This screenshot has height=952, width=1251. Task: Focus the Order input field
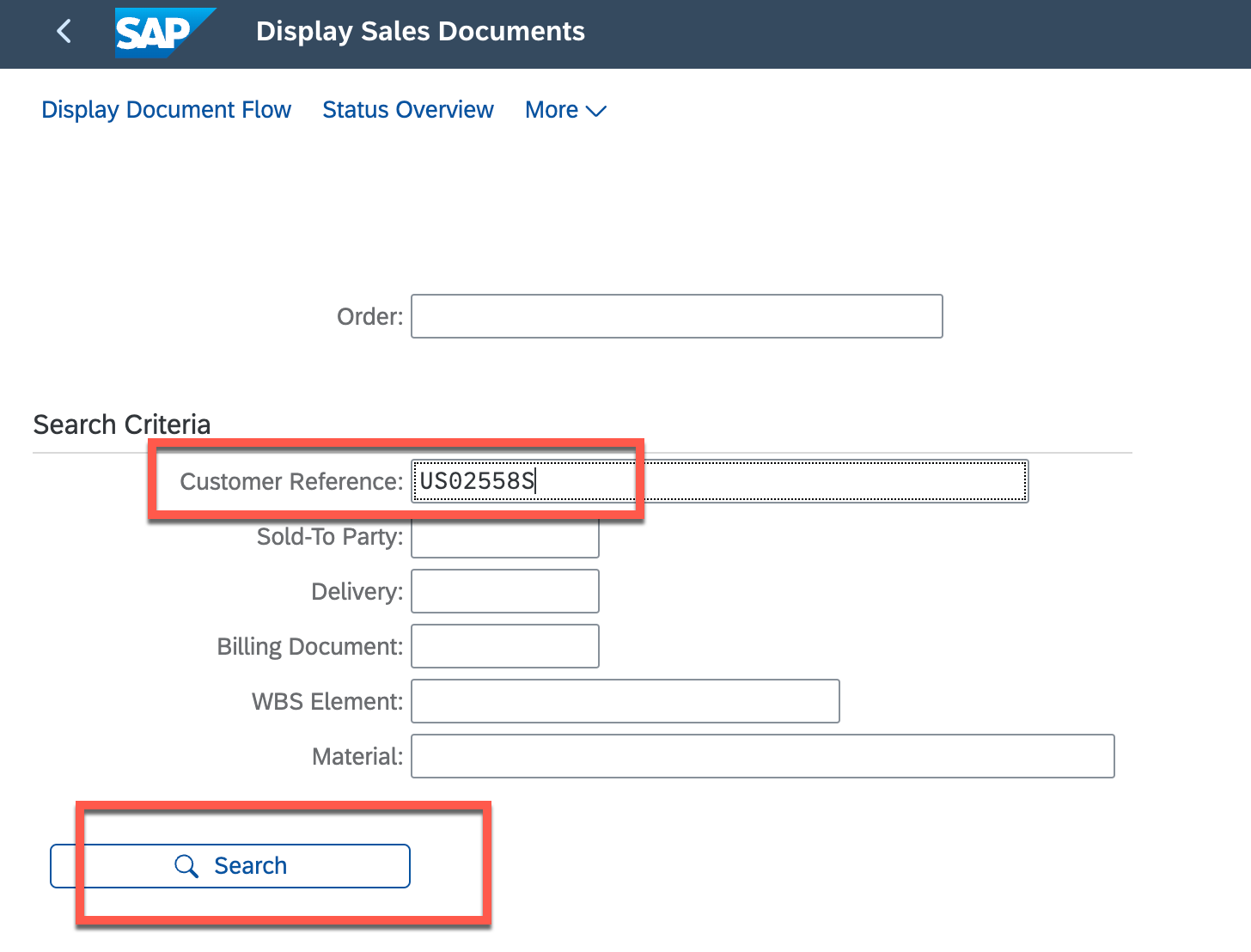(x=676, y=316)
